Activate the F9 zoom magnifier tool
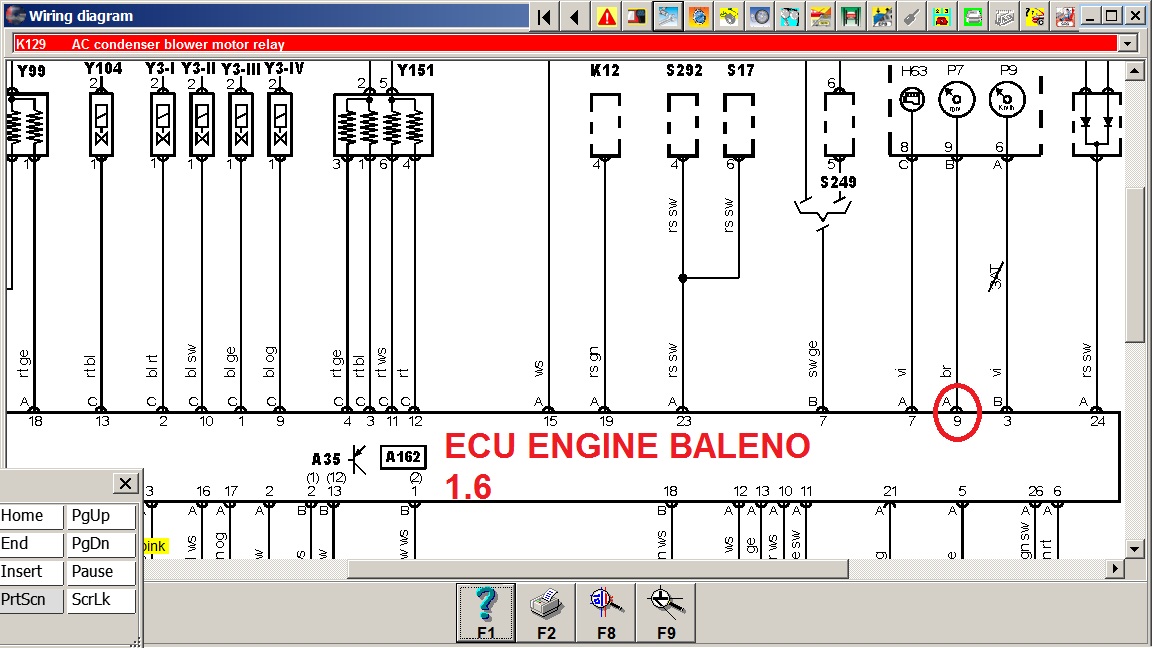1152x648 pixels. (x=664, y=611)
